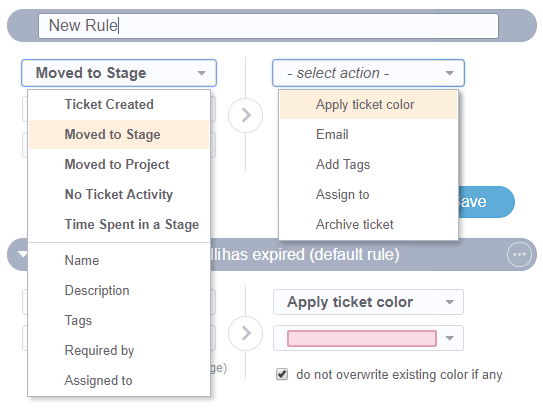Choose Time Spent in a Stage option
This screenshot has height=414, width=543.
tap(119, 224)
